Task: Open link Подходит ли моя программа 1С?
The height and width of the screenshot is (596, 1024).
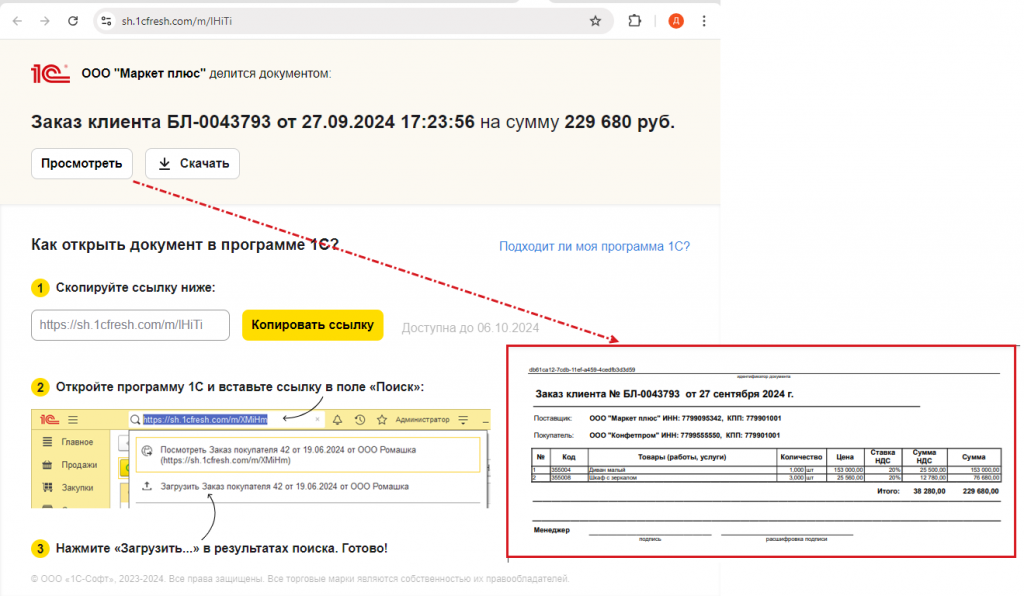Action: 594,246
